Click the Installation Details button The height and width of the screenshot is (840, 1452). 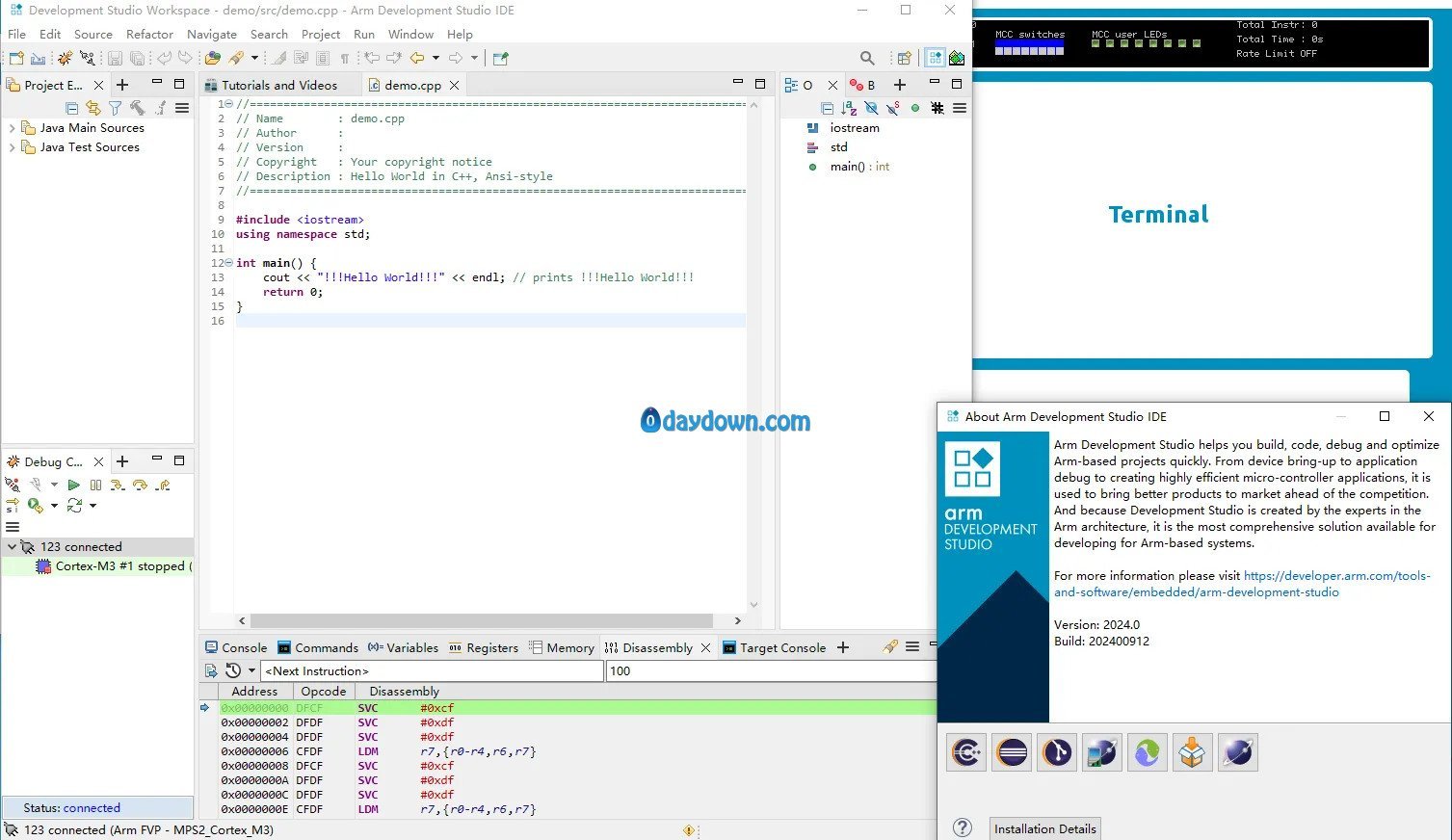(x=1044, y=828)
